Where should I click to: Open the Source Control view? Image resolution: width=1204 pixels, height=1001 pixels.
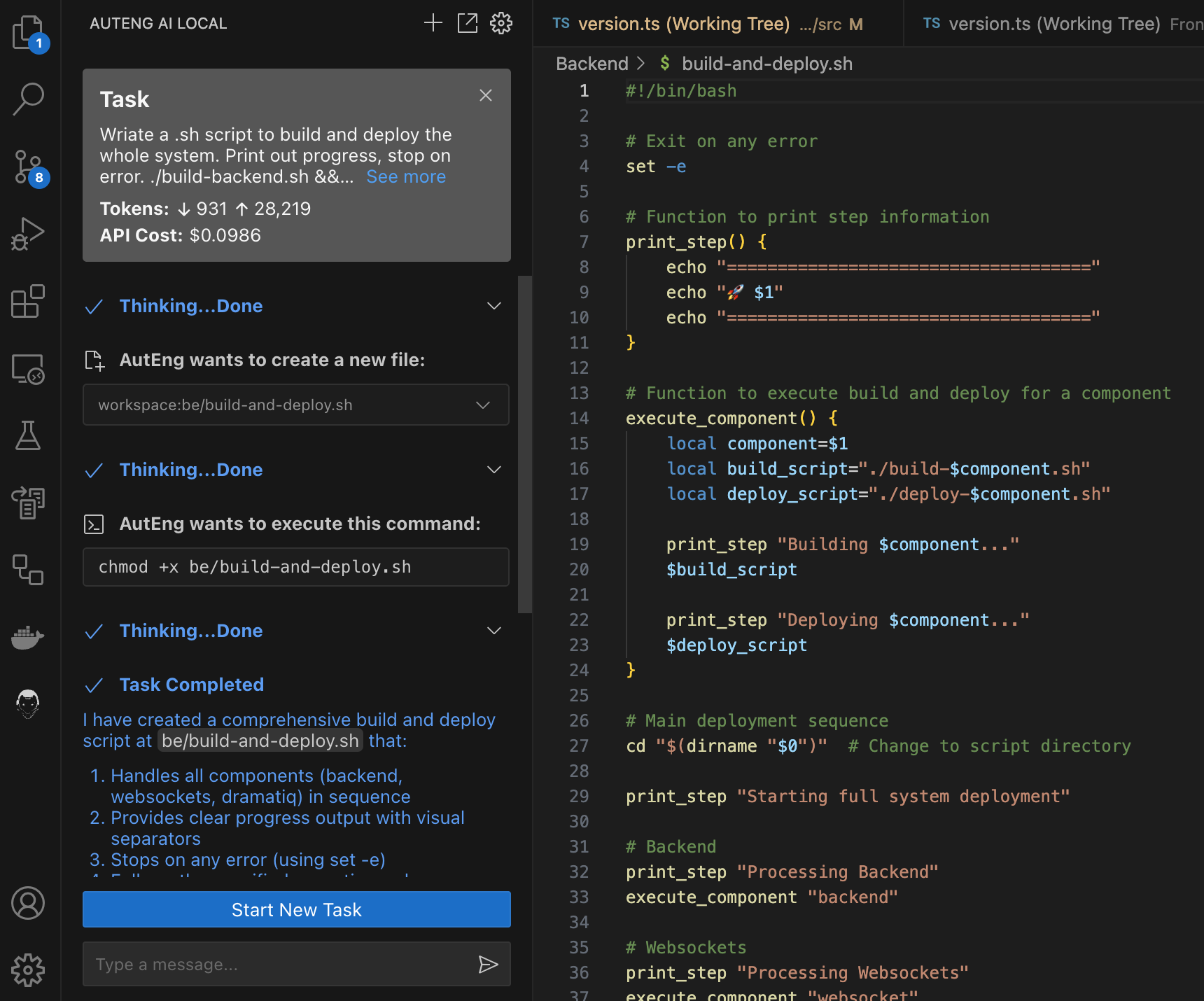tap(28, 167)
